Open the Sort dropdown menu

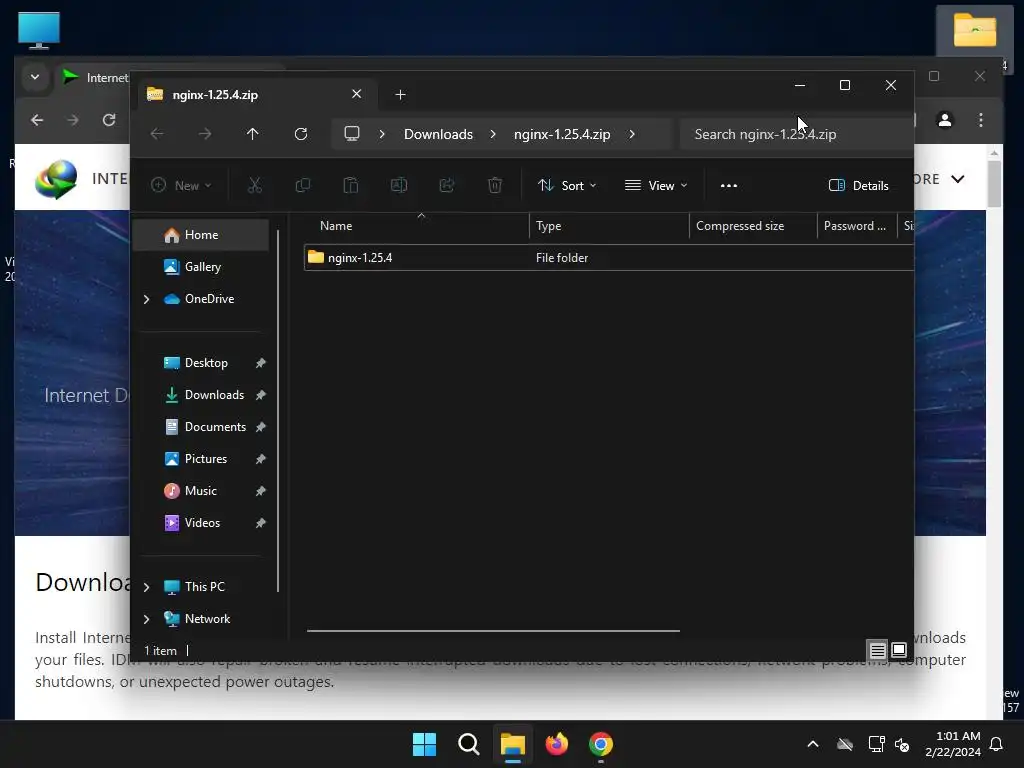[567, 185]
